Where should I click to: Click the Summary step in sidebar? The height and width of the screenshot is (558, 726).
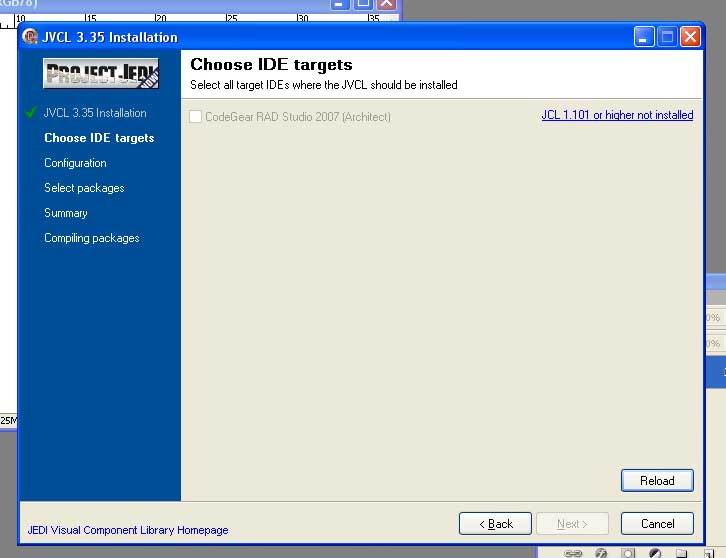point(66,213)
